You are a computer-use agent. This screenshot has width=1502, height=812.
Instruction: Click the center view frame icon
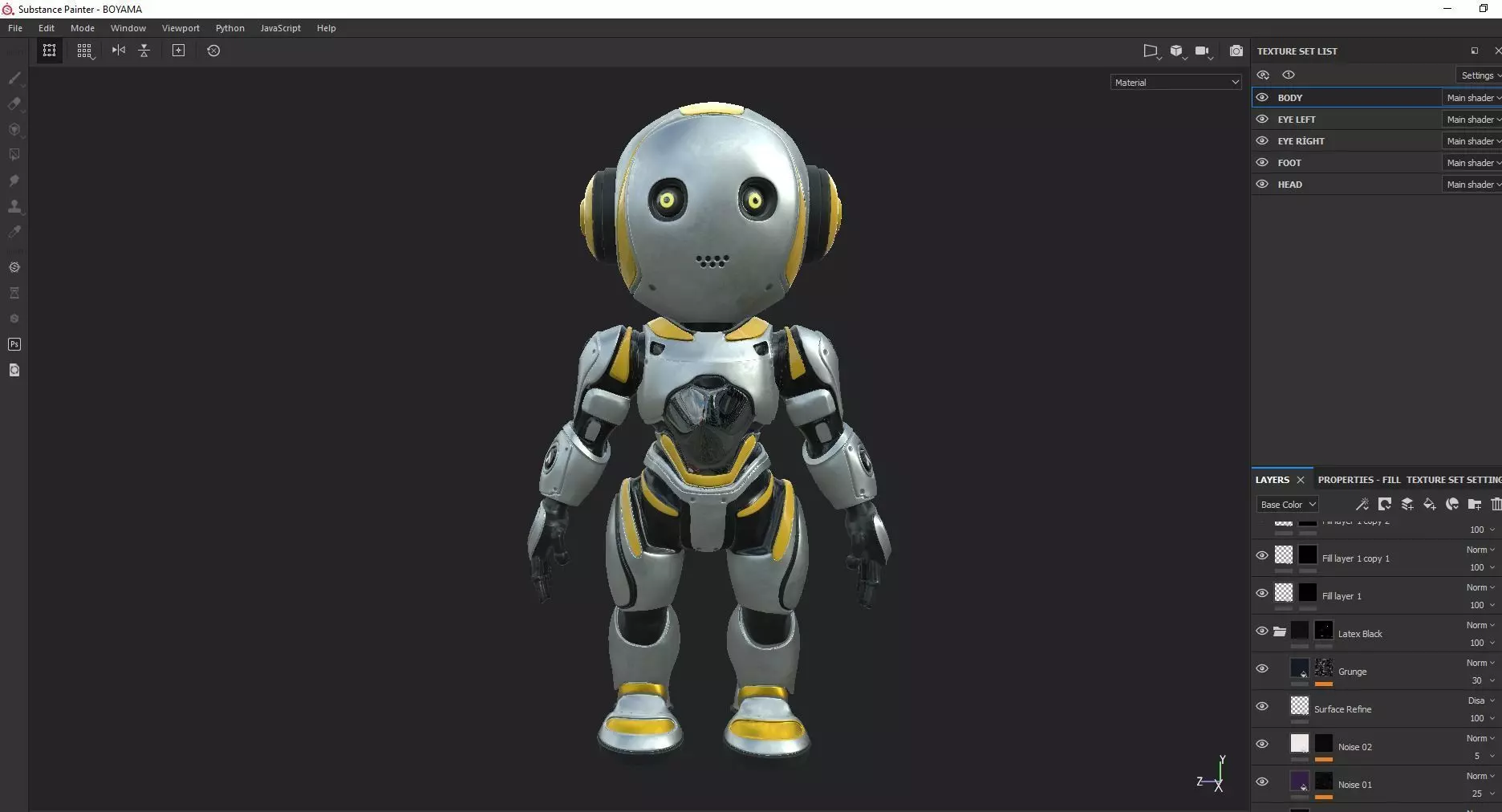click(x=178, y=51)
